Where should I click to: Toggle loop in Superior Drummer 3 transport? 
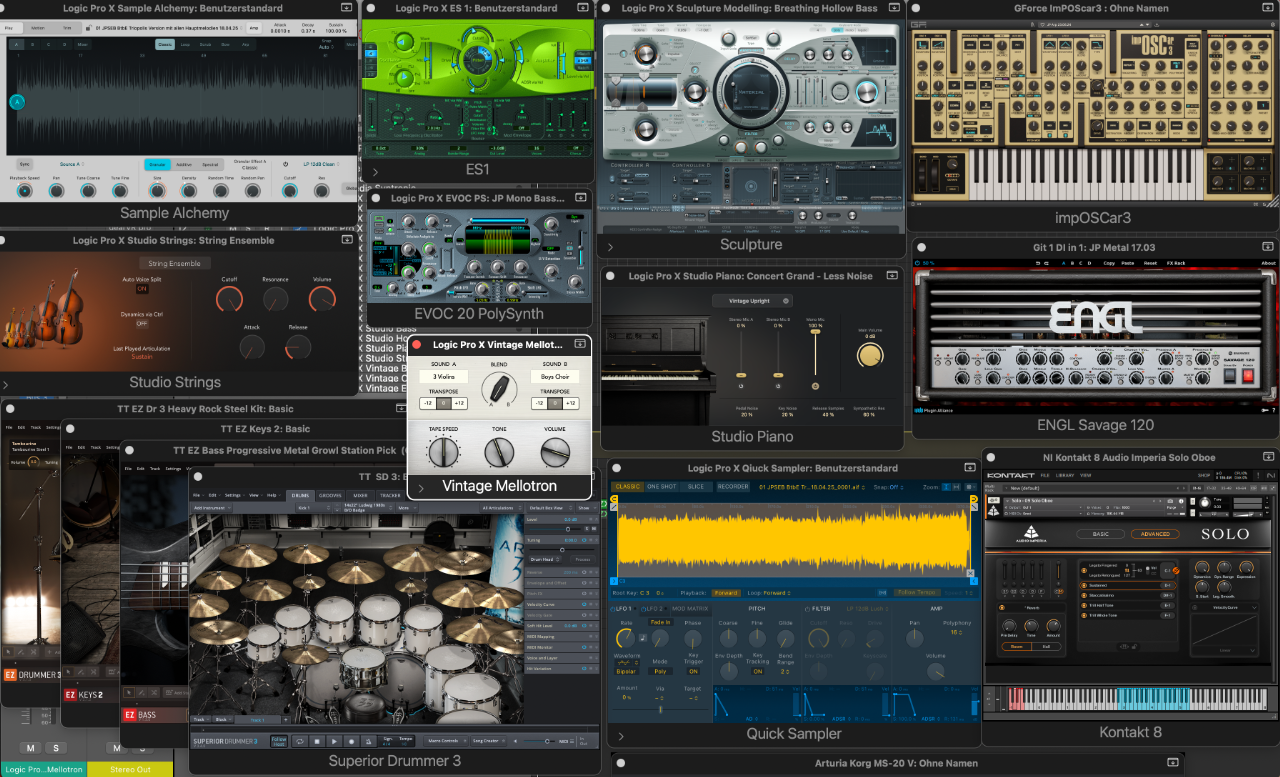300,741
